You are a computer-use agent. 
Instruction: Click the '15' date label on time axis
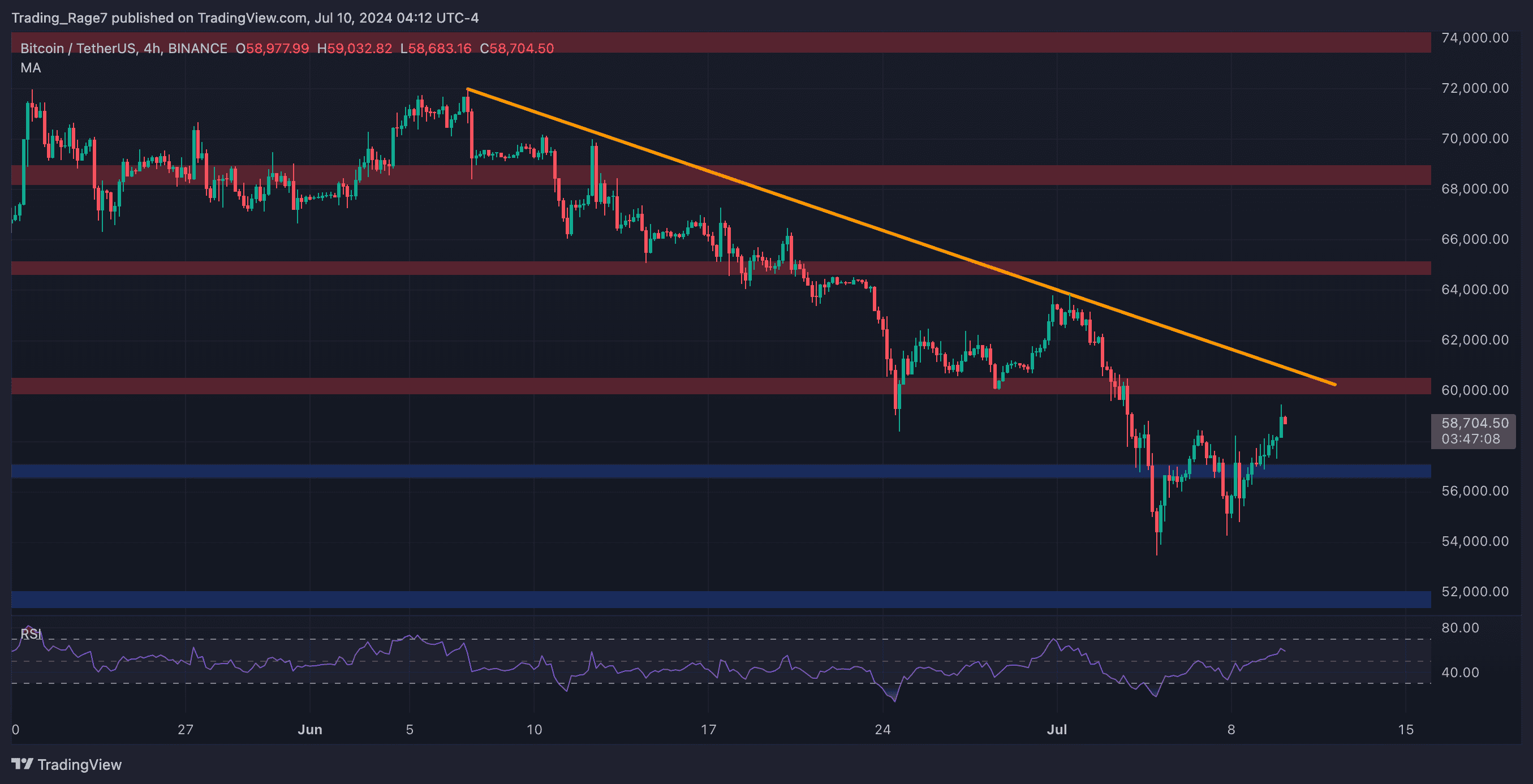point(1406,729)
